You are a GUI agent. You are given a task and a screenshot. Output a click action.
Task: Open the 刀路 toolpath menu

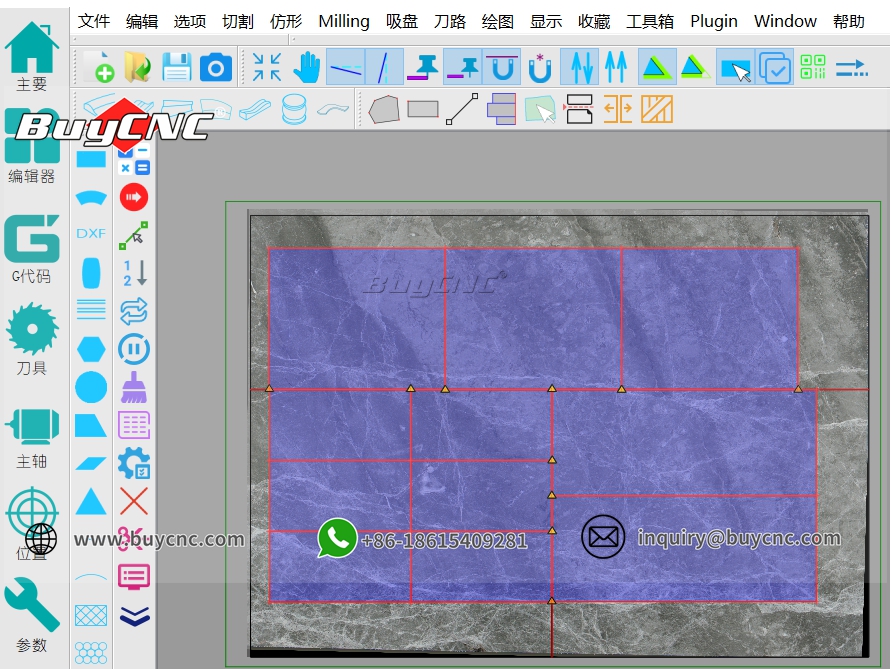(x=450, y=21)
